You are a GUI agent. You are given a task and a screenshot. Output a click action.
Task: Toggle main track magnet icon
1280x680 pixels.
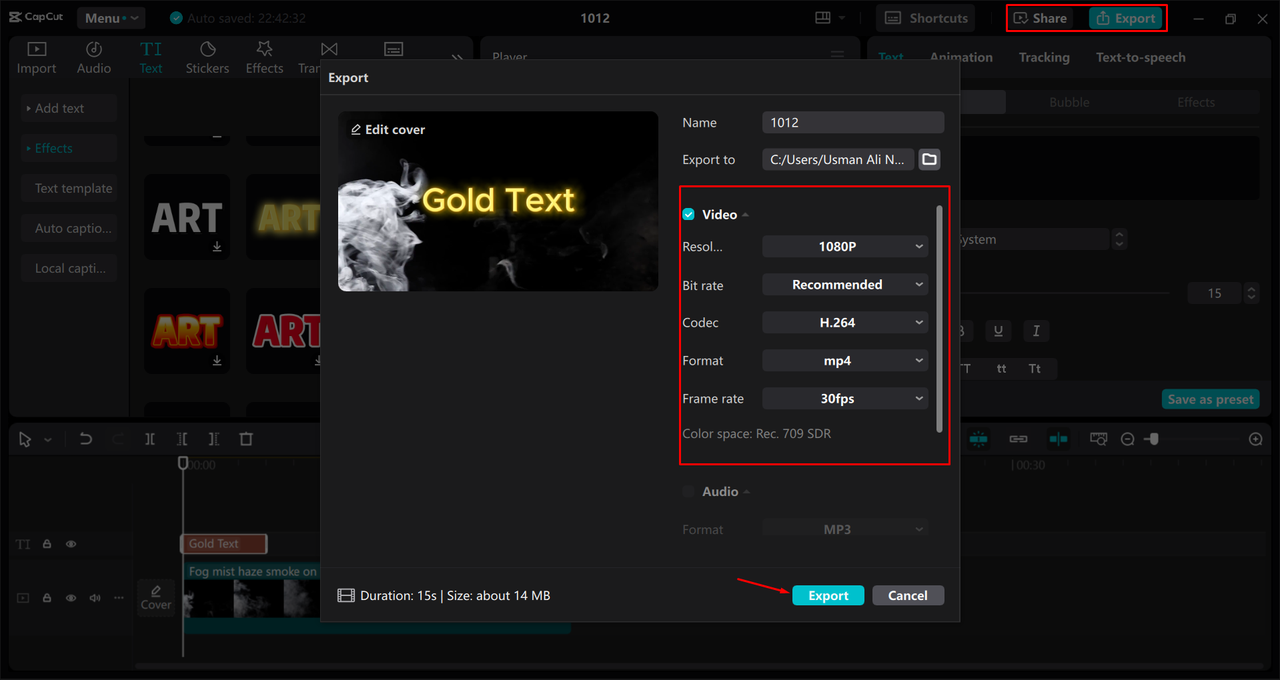click(979, 439)
